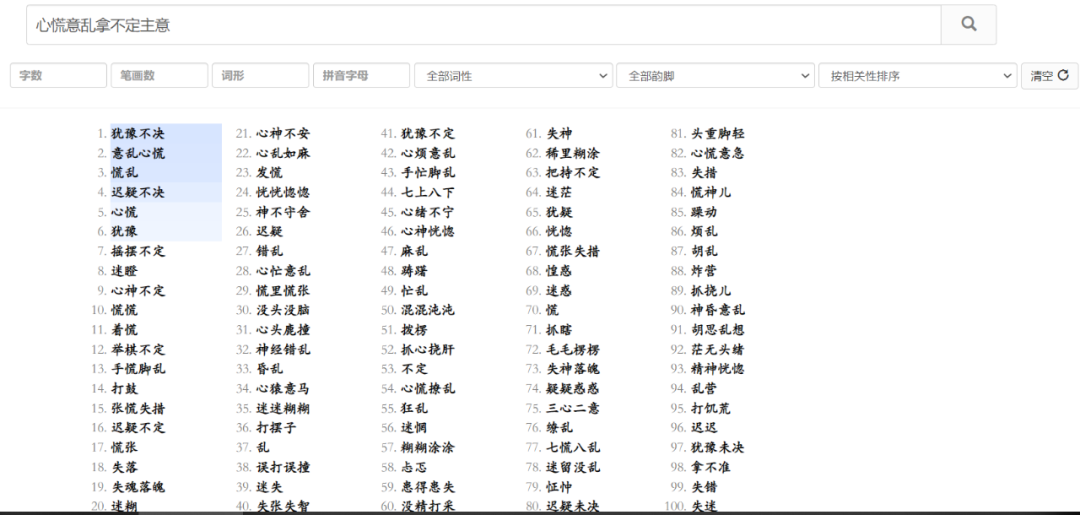Pick result 41 犹豫不定
Viewport: 1080px width, 515px height.
(x=428, y=134)
